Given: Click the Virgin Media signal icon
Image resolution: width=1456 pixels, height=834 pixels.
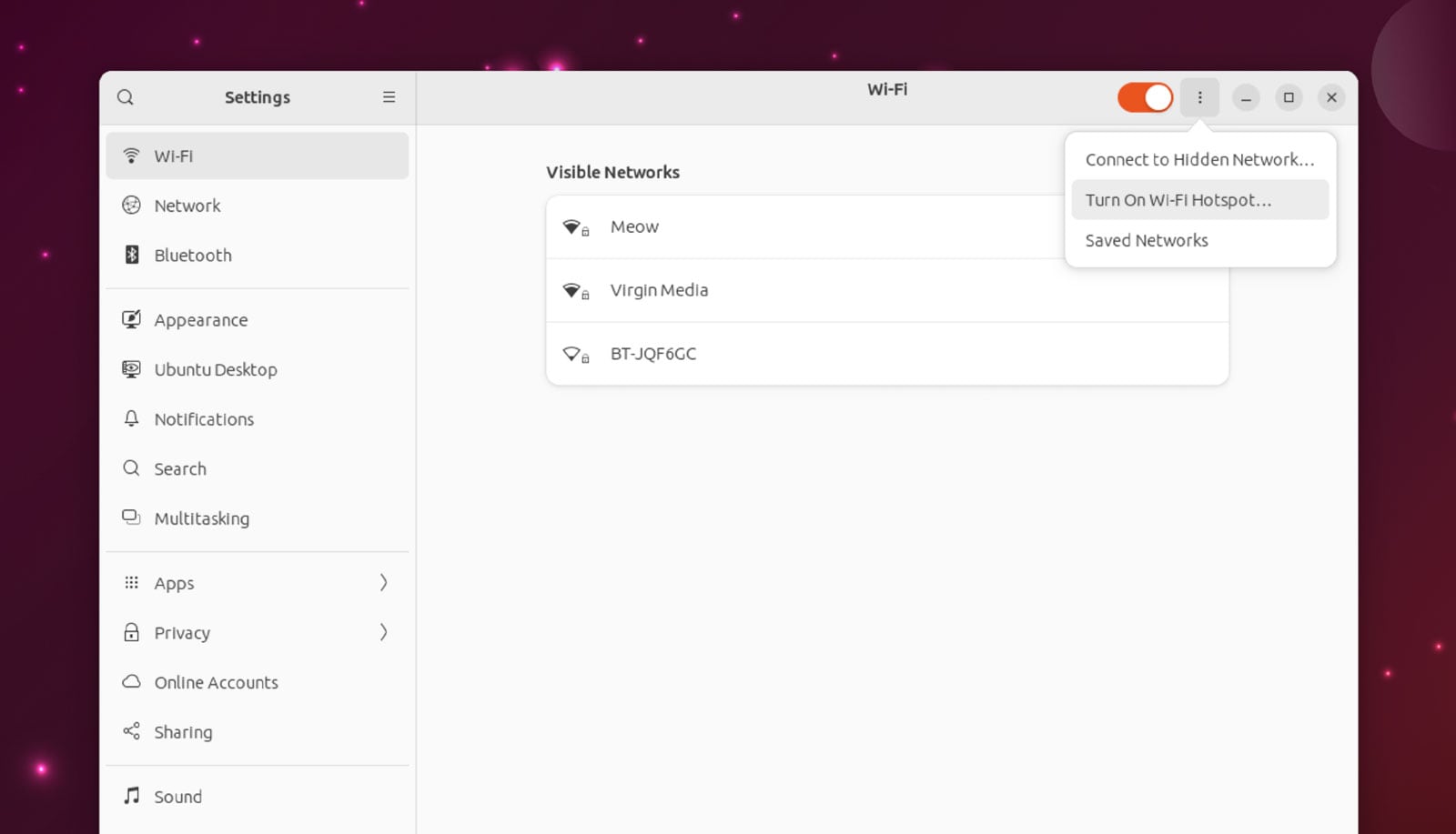Looking at the screenshot, I should coord(575,291).
